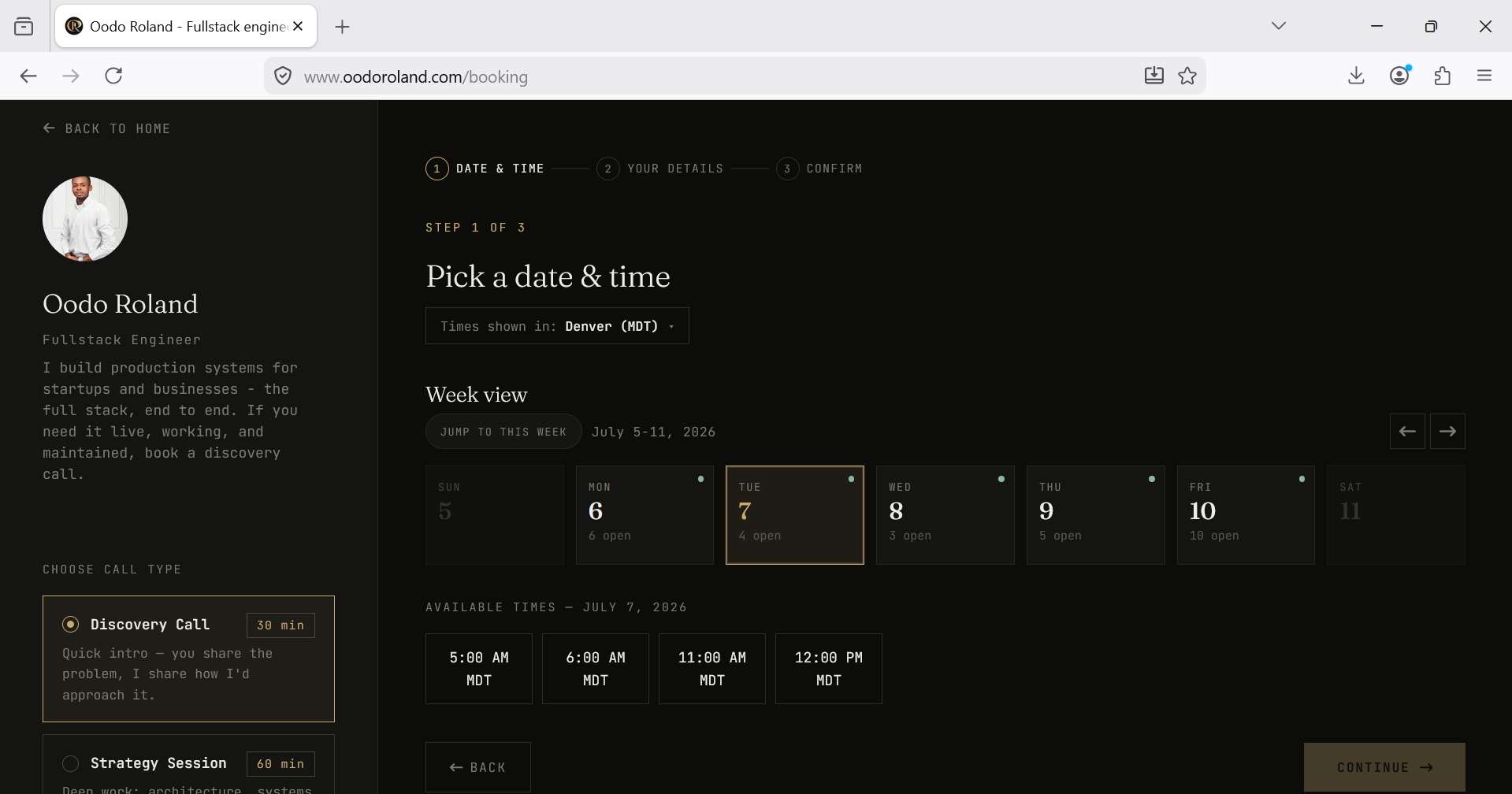This screenshot has width=1512, height=794.
Task: Open the browser tab list icon
Action: coord(24,27)
